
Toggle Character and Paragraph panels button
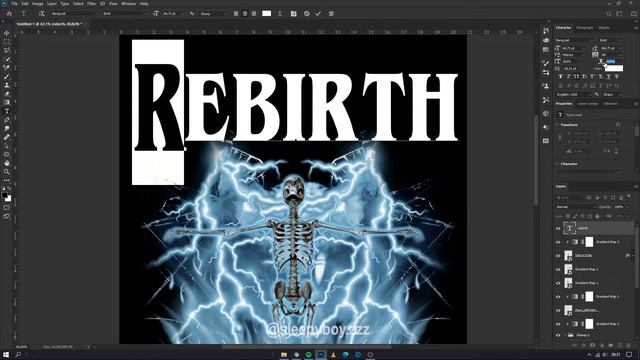click(x=293, y=13)
